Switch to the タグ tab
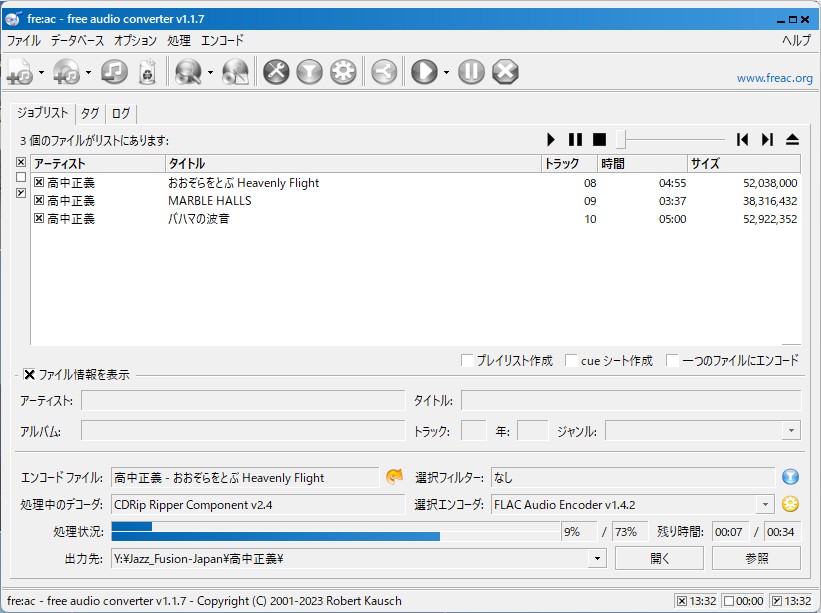 click(x=90, y=114)
